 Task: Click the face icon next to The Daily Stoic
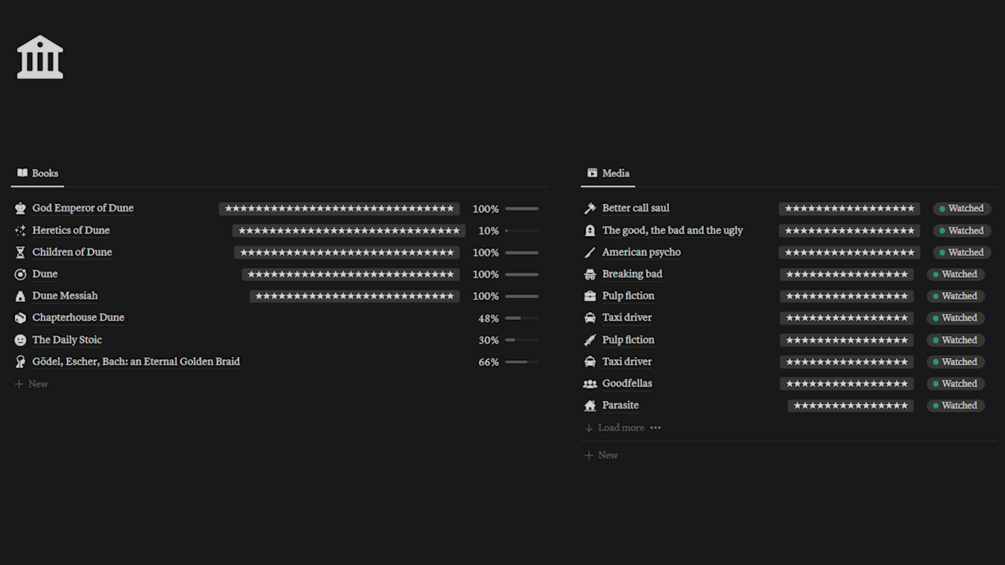click(20, 341)
